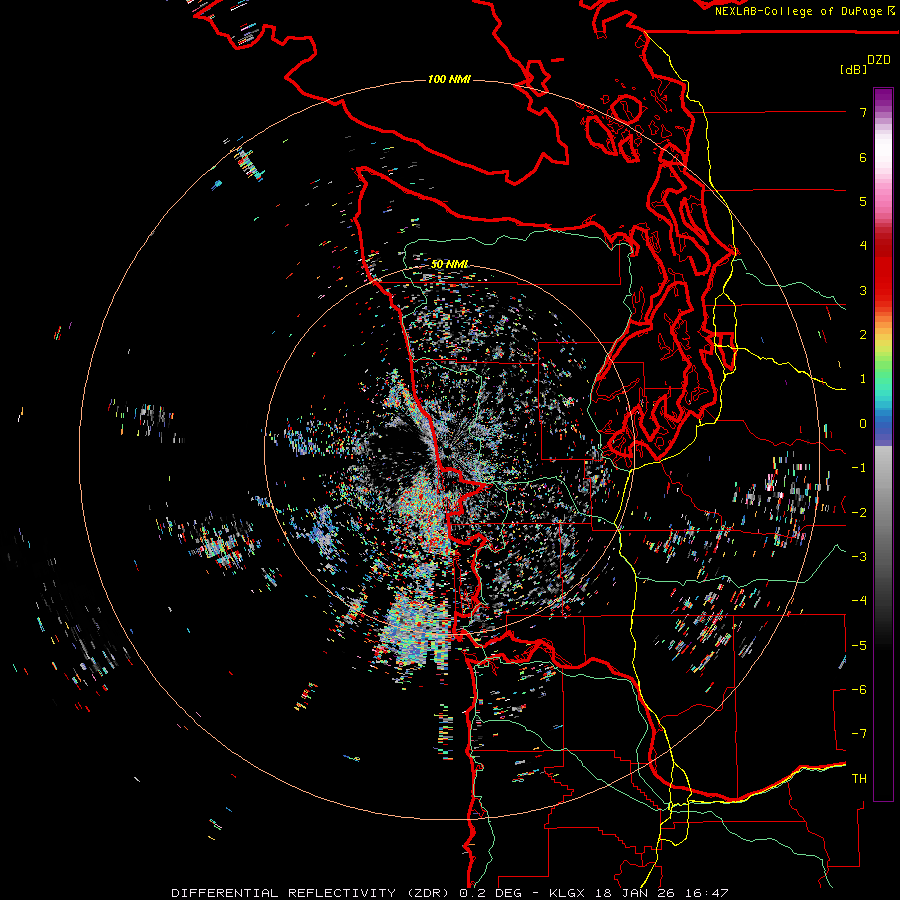Select the -5 value on the color scale
The width and height of the screenshot is (900, 900).
(x=859, y=646)
